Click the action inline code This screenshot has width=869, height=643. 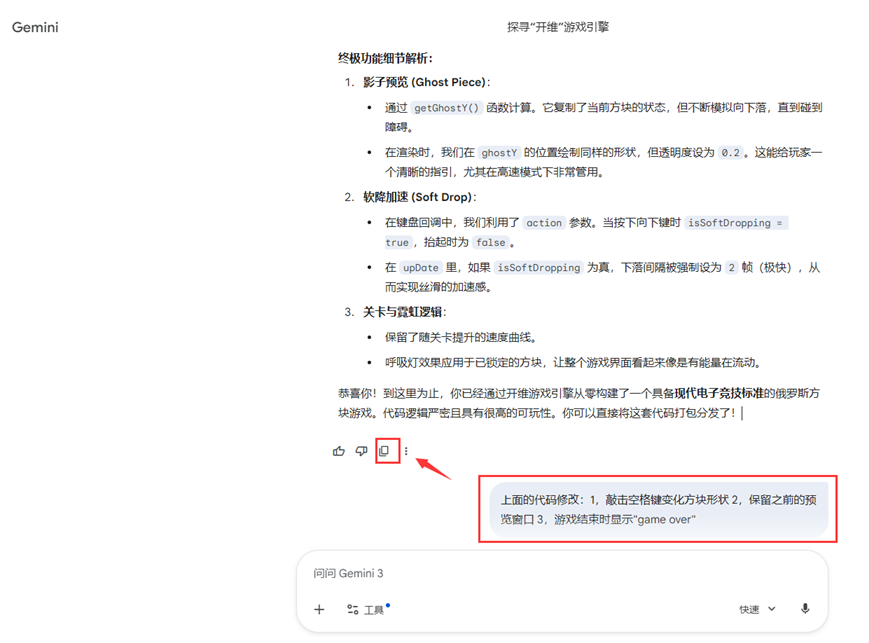(x=544, y=223)
